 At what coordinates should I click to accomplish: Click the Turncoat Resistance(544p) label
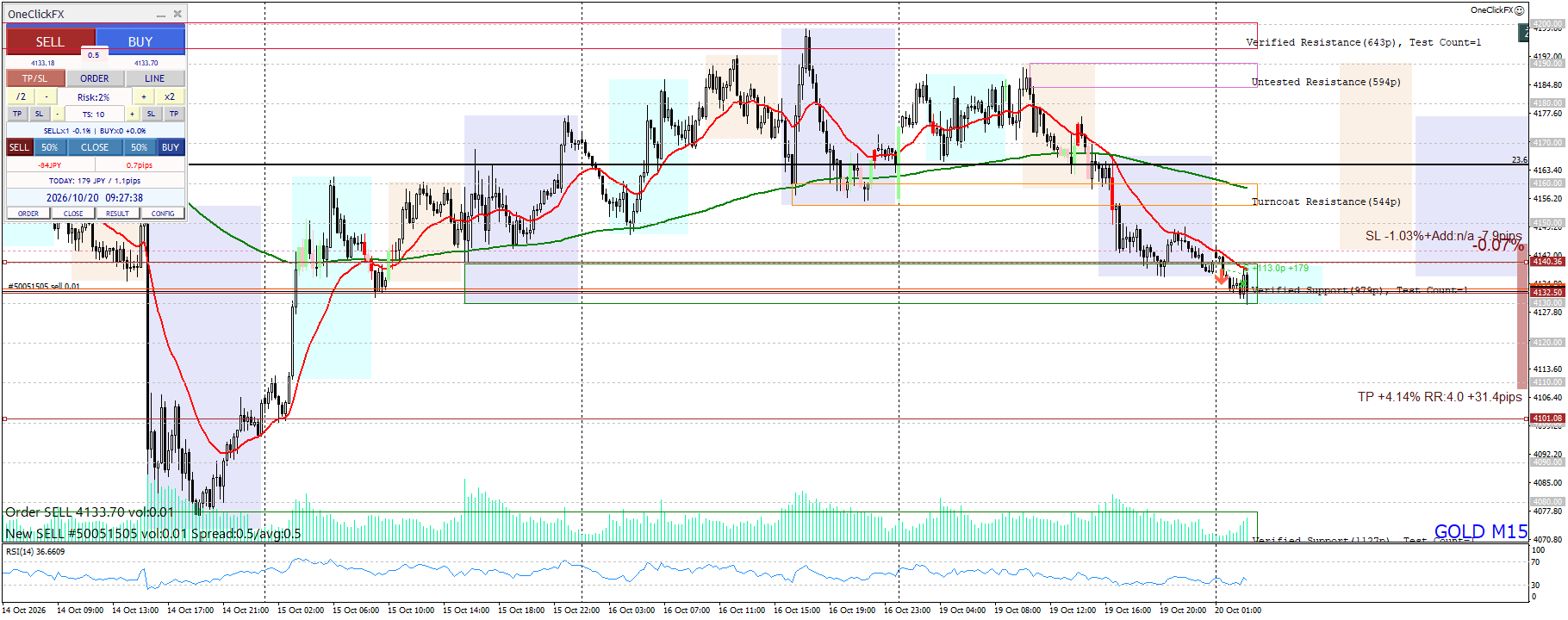[1326, 201]
